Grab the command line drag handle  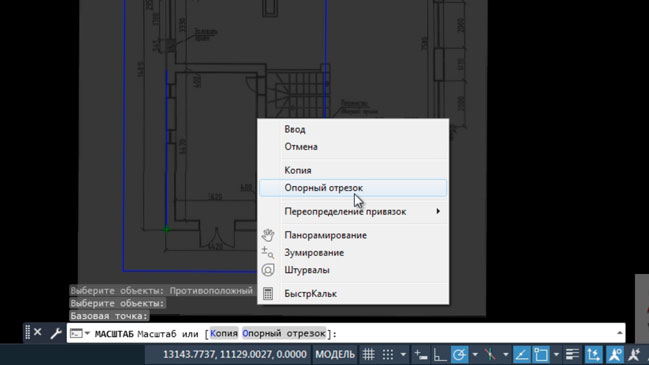[27, 332]
